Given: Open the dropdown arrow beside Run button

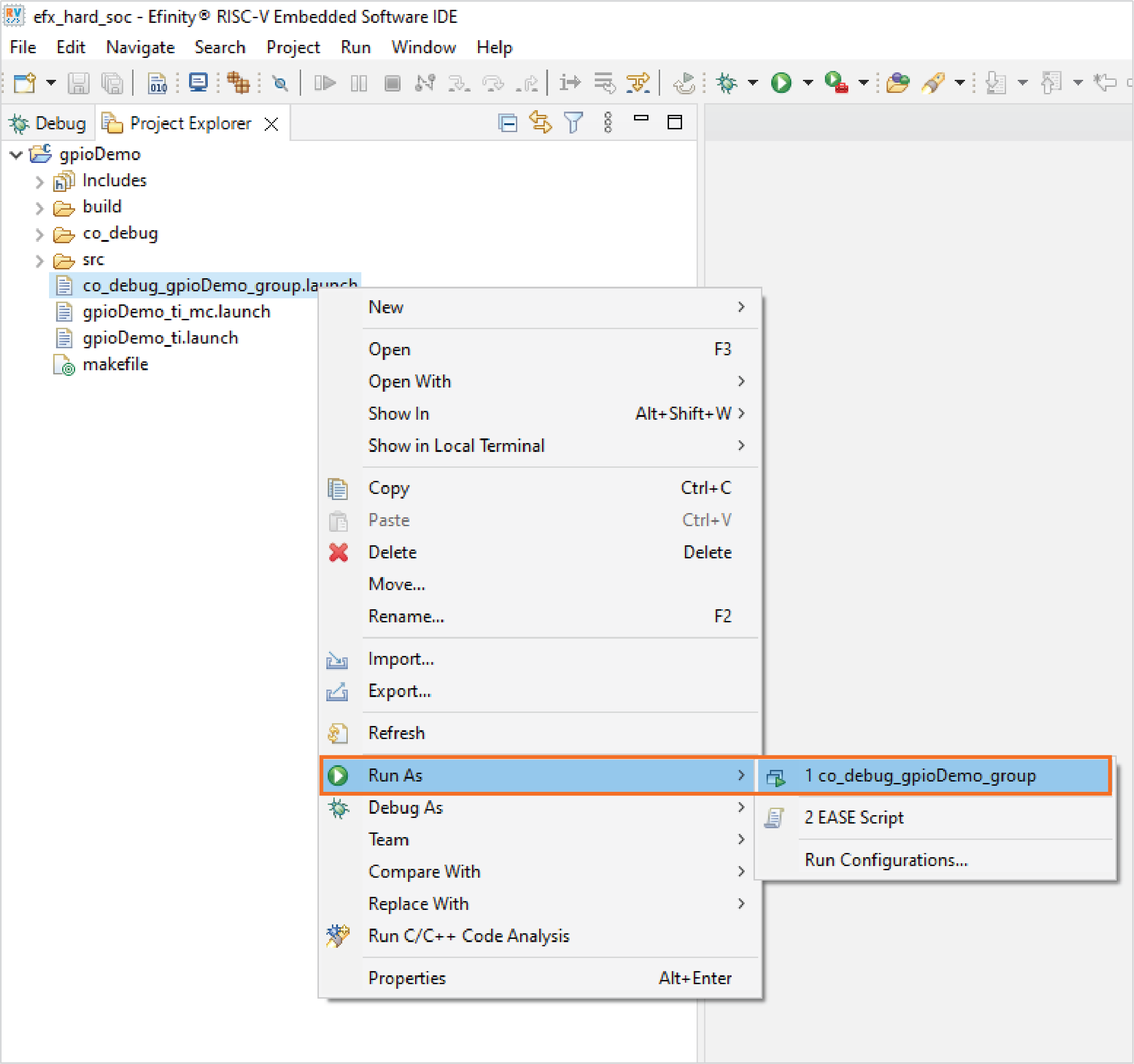Looking at the screenshot, I should coord(808,83).
